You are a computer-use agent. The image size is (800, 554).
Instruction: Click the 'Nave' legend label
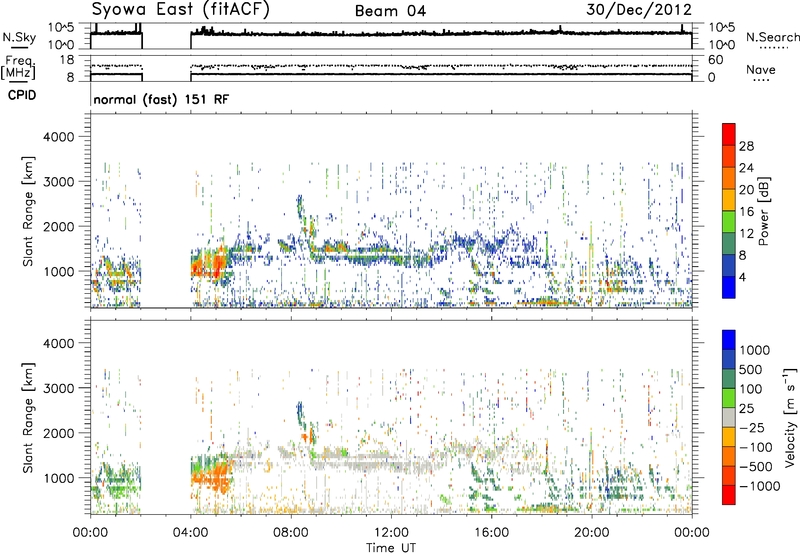[x=761, y=69]
